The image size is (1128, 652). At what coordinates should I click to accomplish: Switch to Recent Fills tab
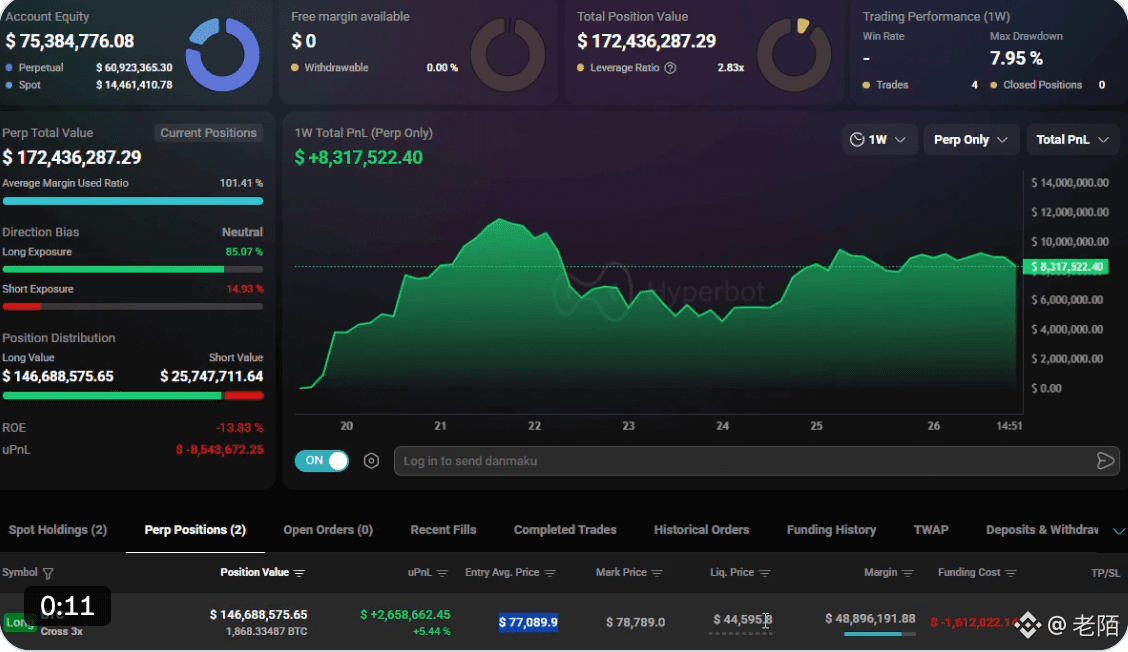(x=443, y=530)
